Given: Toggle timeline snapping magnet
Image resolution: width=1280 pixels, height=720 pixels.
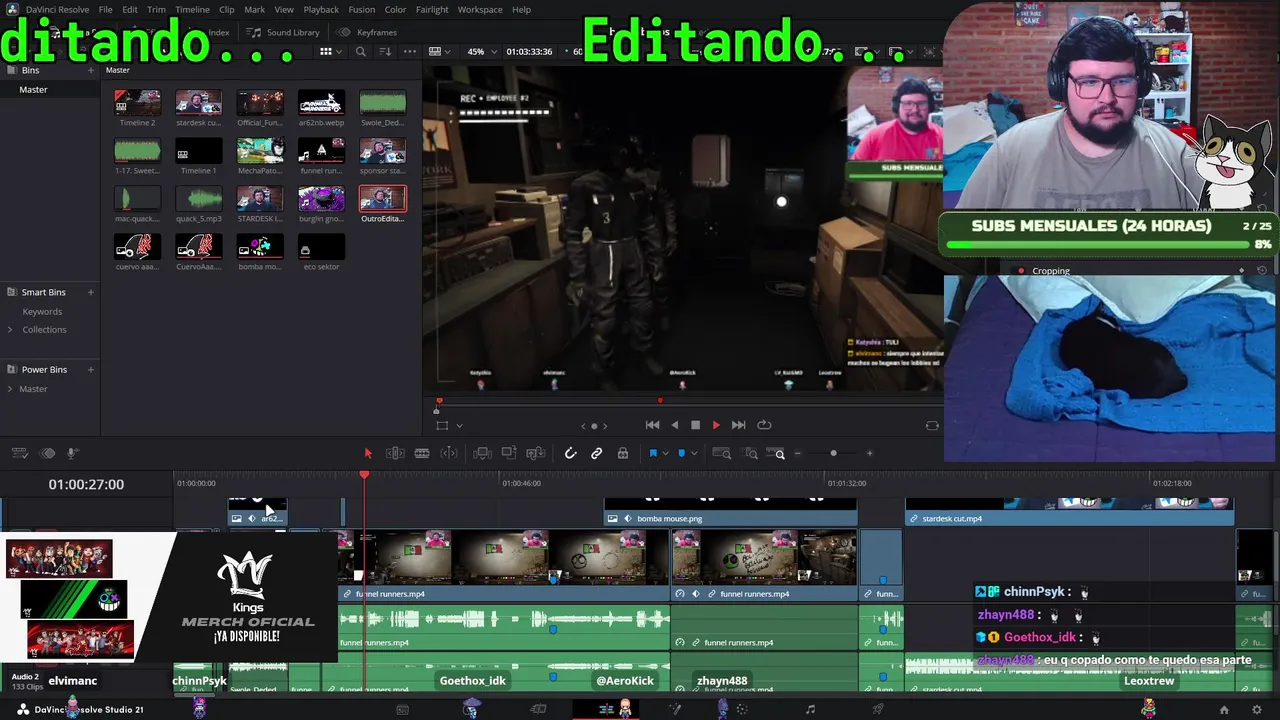Looking at the screenshot, I should click(x=571, y=453).
